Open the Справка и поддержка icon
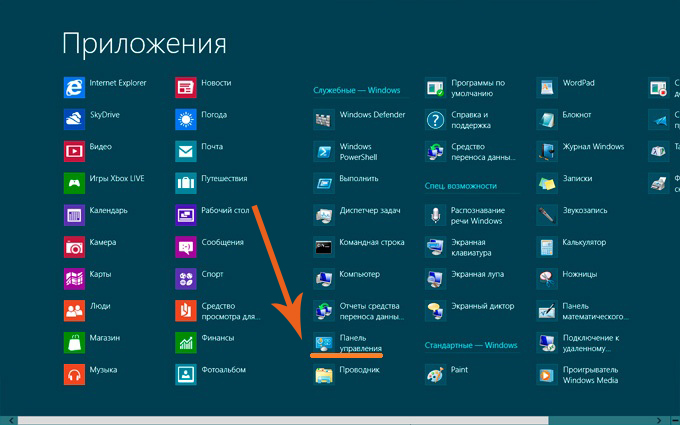Viewport: 680px width, 425px height. point(435,119)
